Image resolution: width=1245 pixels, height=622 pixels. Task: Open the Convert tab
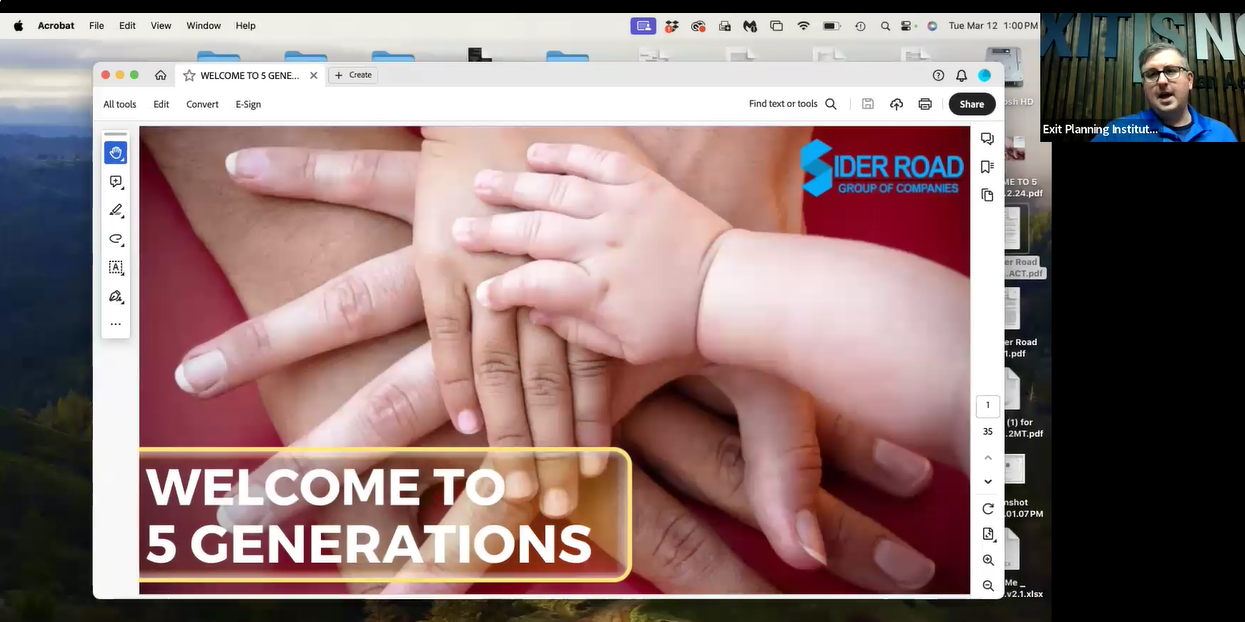[x=202, y=104]
